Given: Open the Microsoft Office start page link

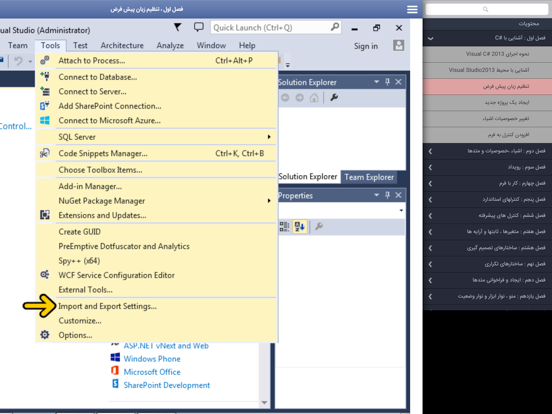Looking at the screenshot, I should pos(152,372).
